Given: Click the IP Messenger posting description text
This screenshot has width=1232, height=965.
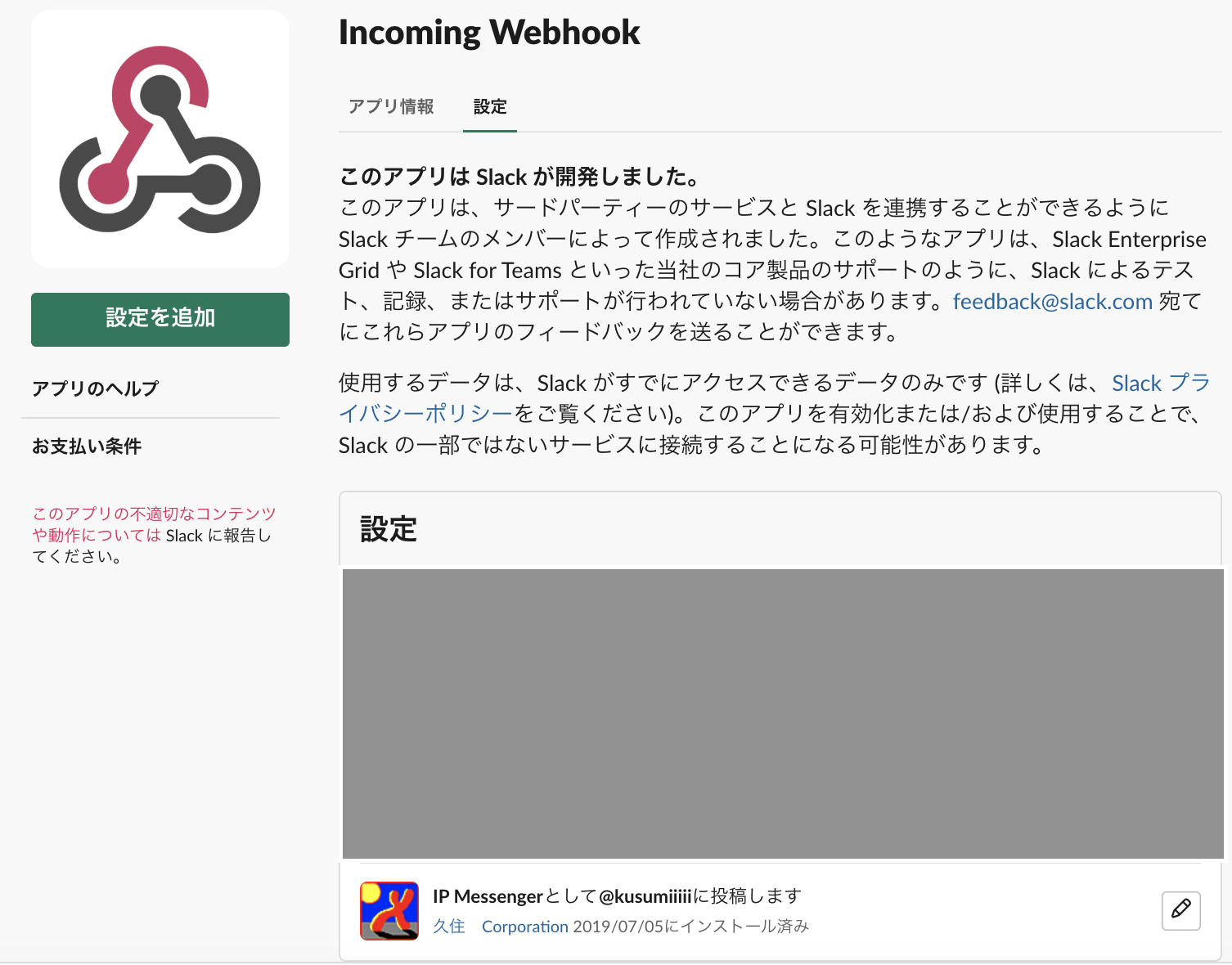Looking at the screenshot, I should pyautogui.click(x=617, y=895).
